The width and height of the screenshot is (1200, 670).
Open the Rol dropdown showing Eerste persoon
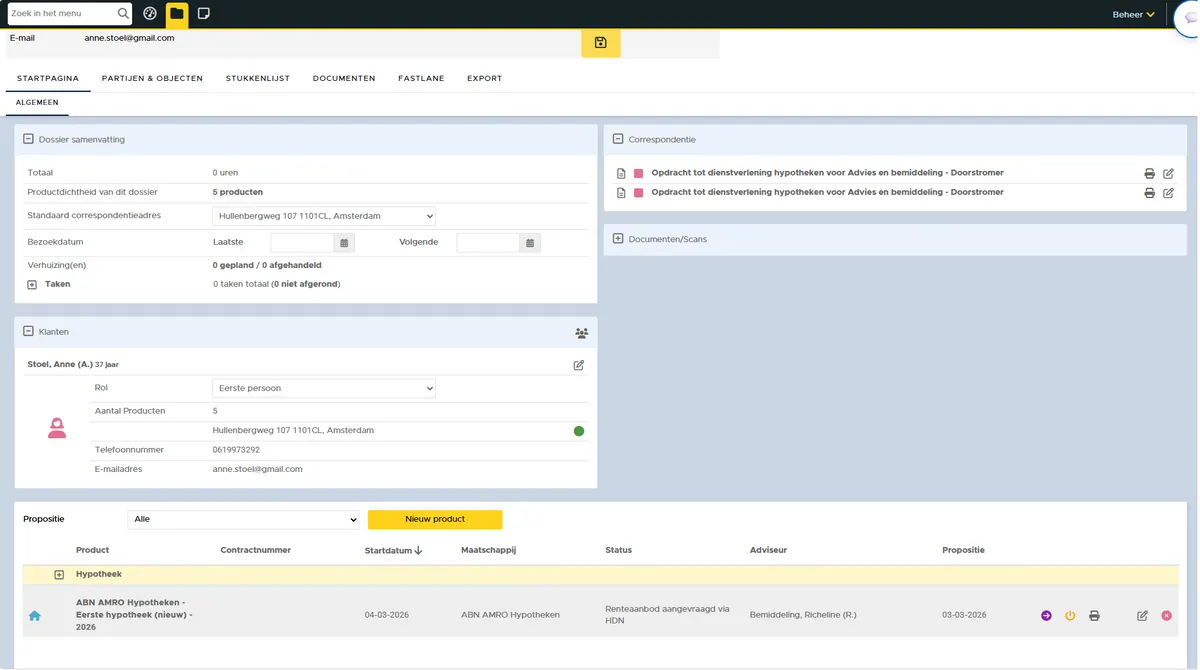(324, 388)
